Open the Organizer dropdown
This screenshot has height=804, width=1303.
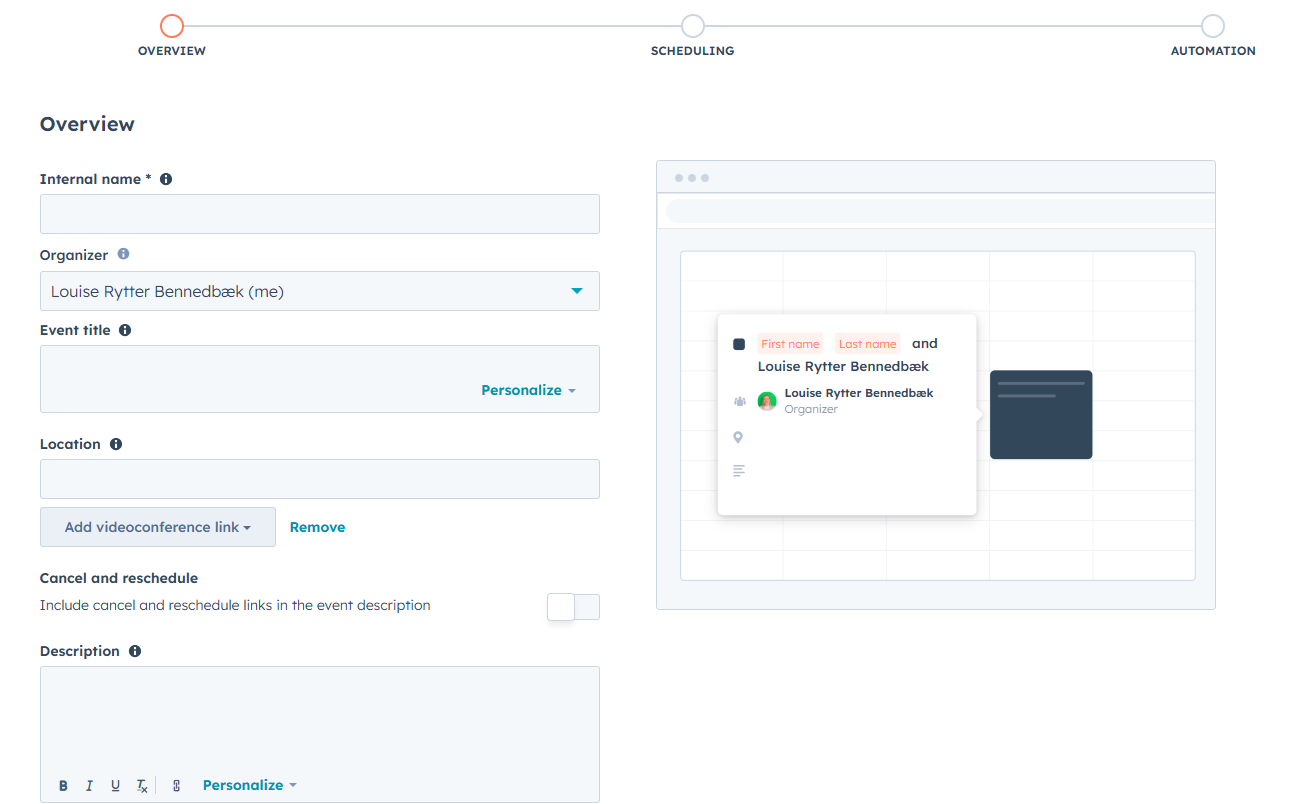click(x=319, y=291)
